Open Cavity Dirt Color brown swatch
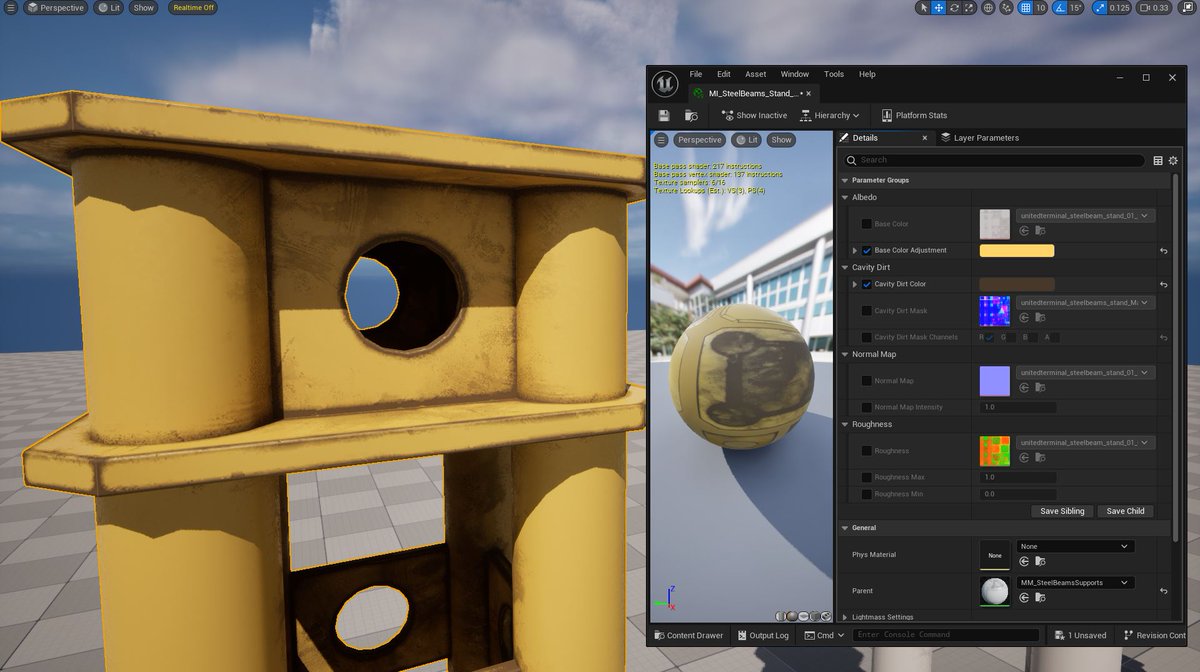The height and width of the screenshot is (672, 1200). tap(1017, 284)
